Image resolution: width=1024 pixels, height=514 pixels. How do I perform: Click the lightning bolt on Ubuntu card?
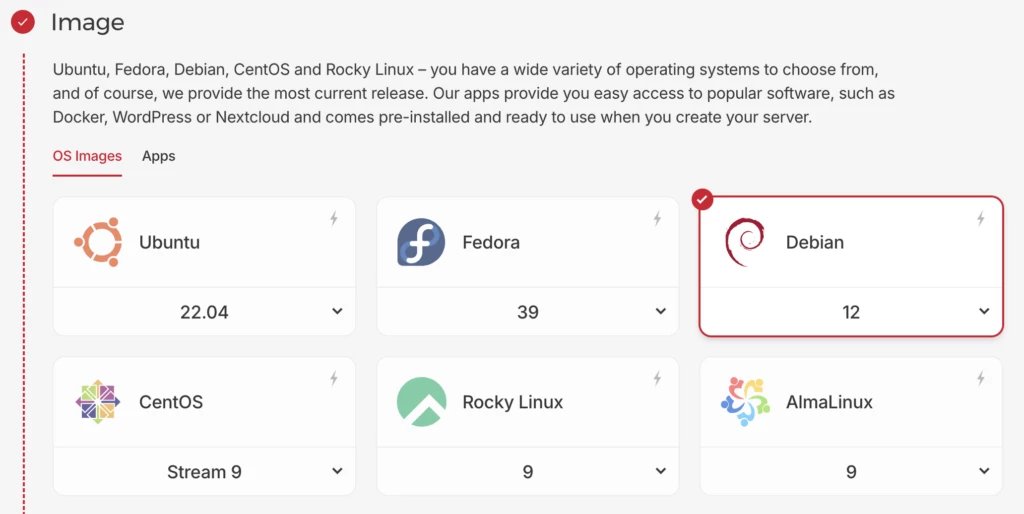pos(334,219)
